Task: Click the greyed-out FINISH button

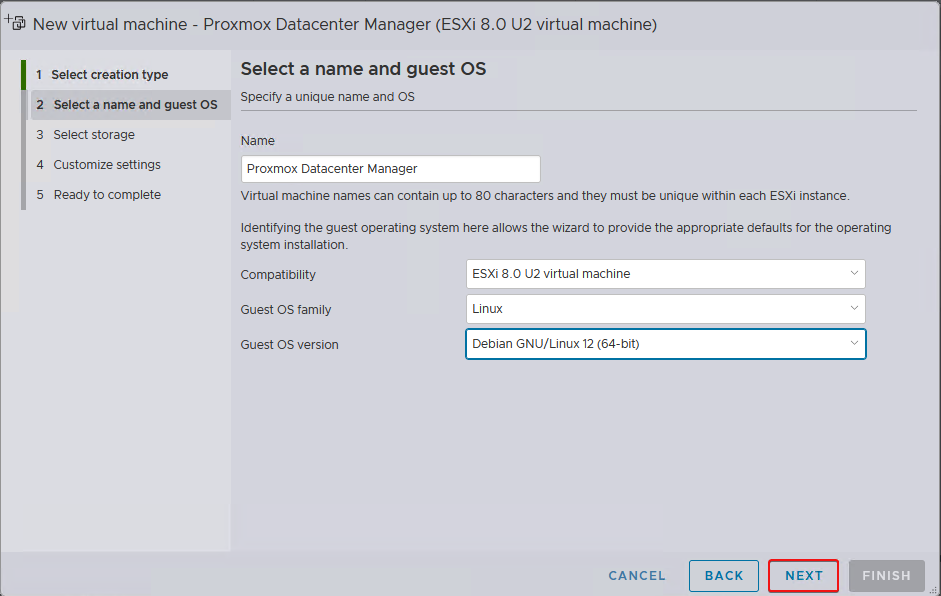Action: [x=886, y=576]
